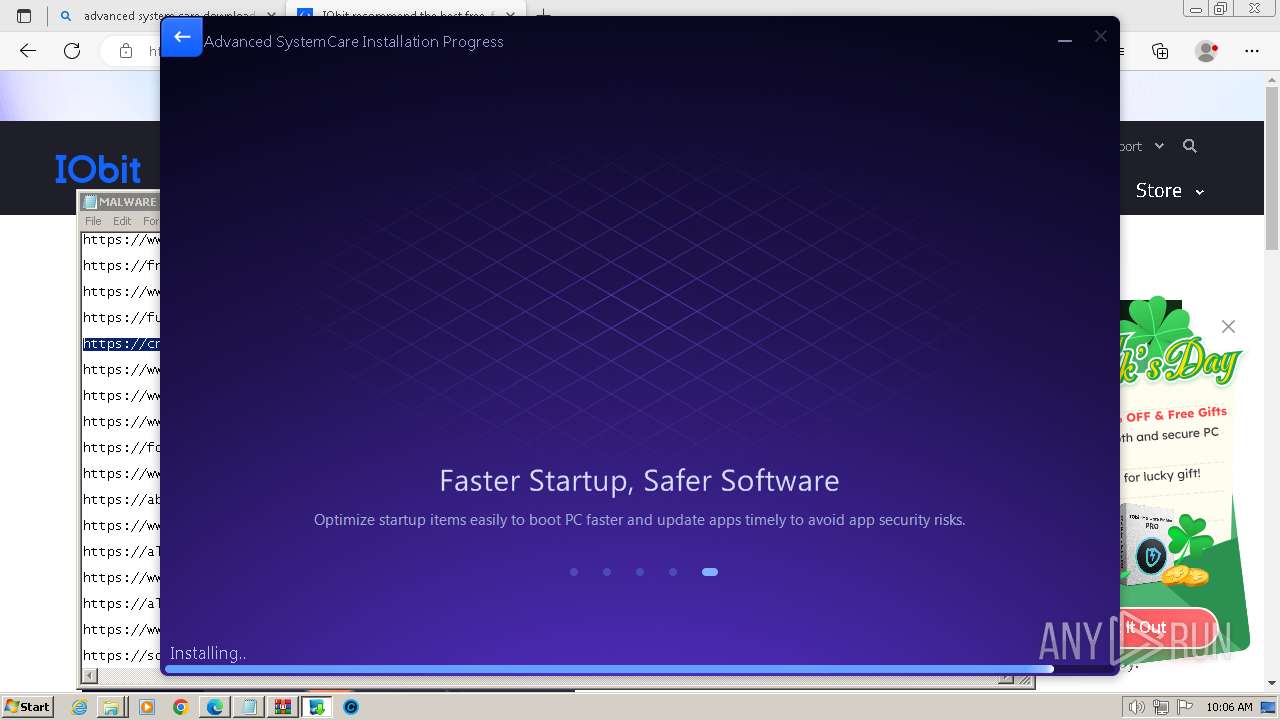The image size is (1280, 720).
Task: Expand the Store dropdown on IObit site
Action: [1170, 190]
